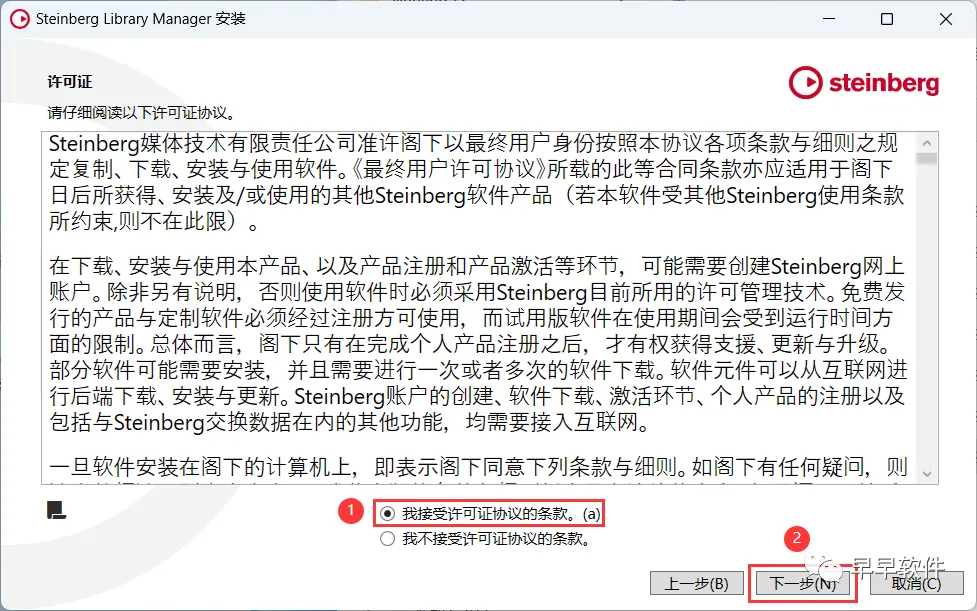Minimize the Steinberg Library Manager installer window

(x=829, y=19)
